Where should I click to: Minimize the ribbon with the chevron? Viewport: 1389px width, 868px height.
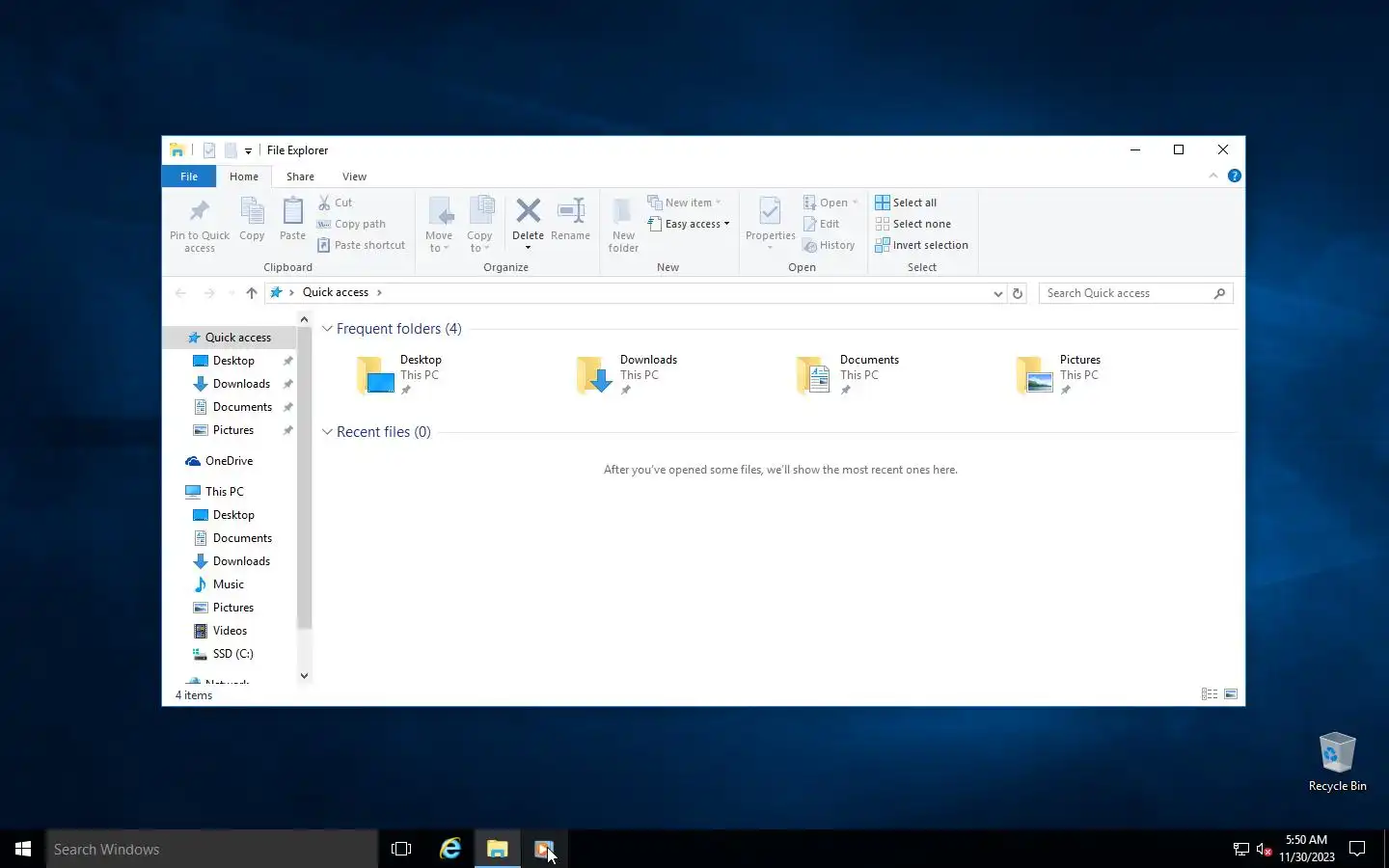pyautogui.click(x=1213, y=176)
